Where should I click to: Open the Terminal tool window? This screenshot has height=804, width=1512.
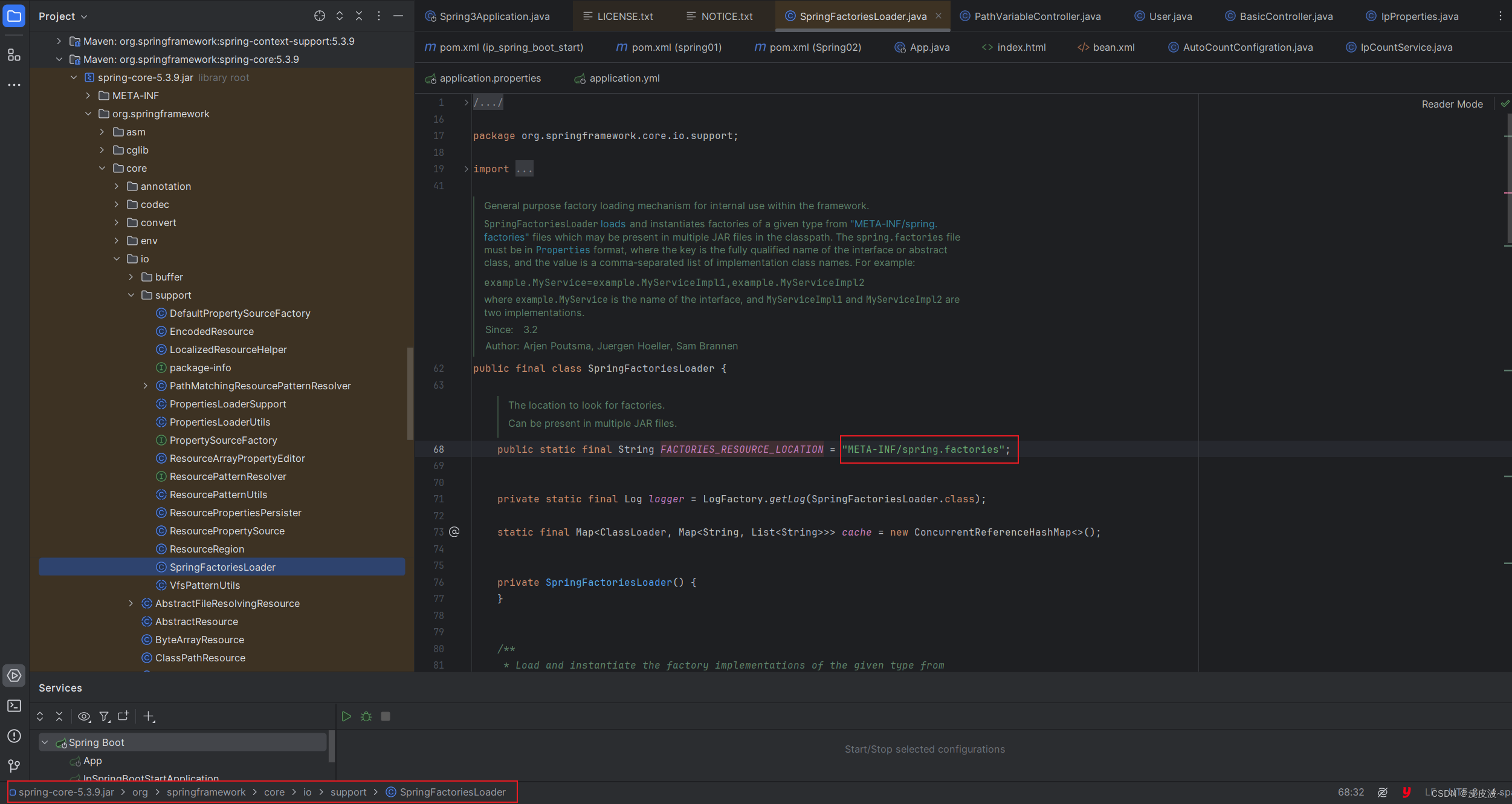pyautogui.click(x=14, y=705)
